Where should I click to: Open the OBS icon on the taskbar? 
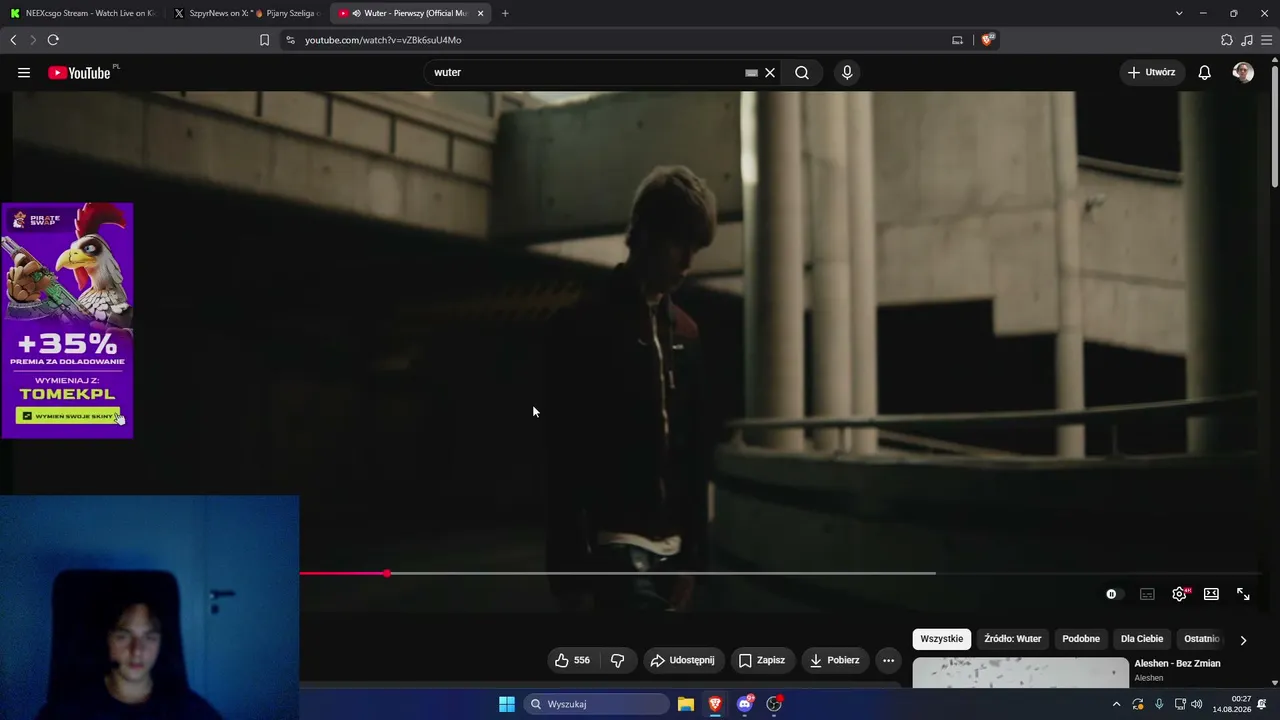pyautogui.click(x=774, y=704)
